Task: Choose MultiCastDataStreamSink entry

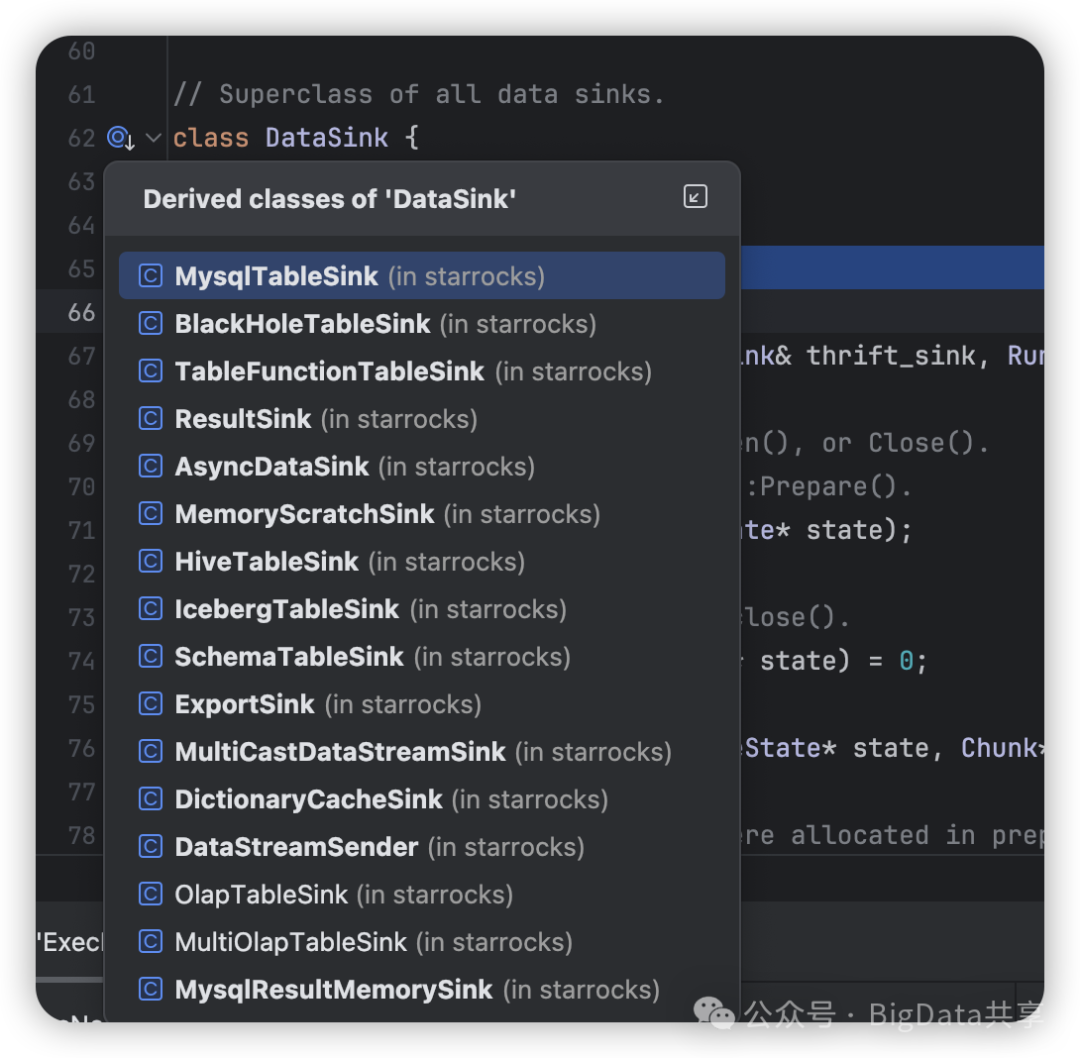Action: (x=422, y=751)
